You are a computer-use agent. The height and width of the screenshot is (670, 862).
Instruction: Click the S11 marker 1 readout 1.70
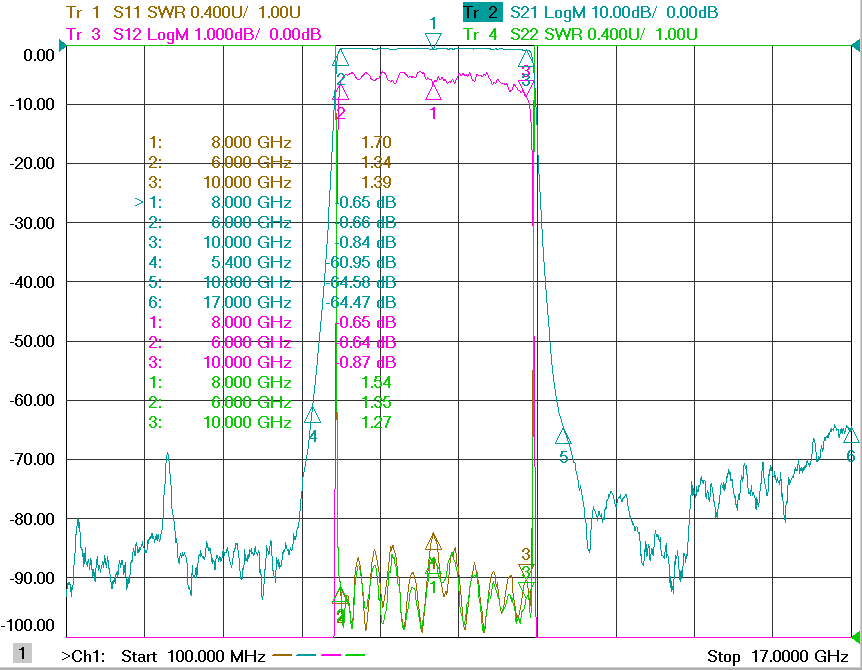coord(376,142)
